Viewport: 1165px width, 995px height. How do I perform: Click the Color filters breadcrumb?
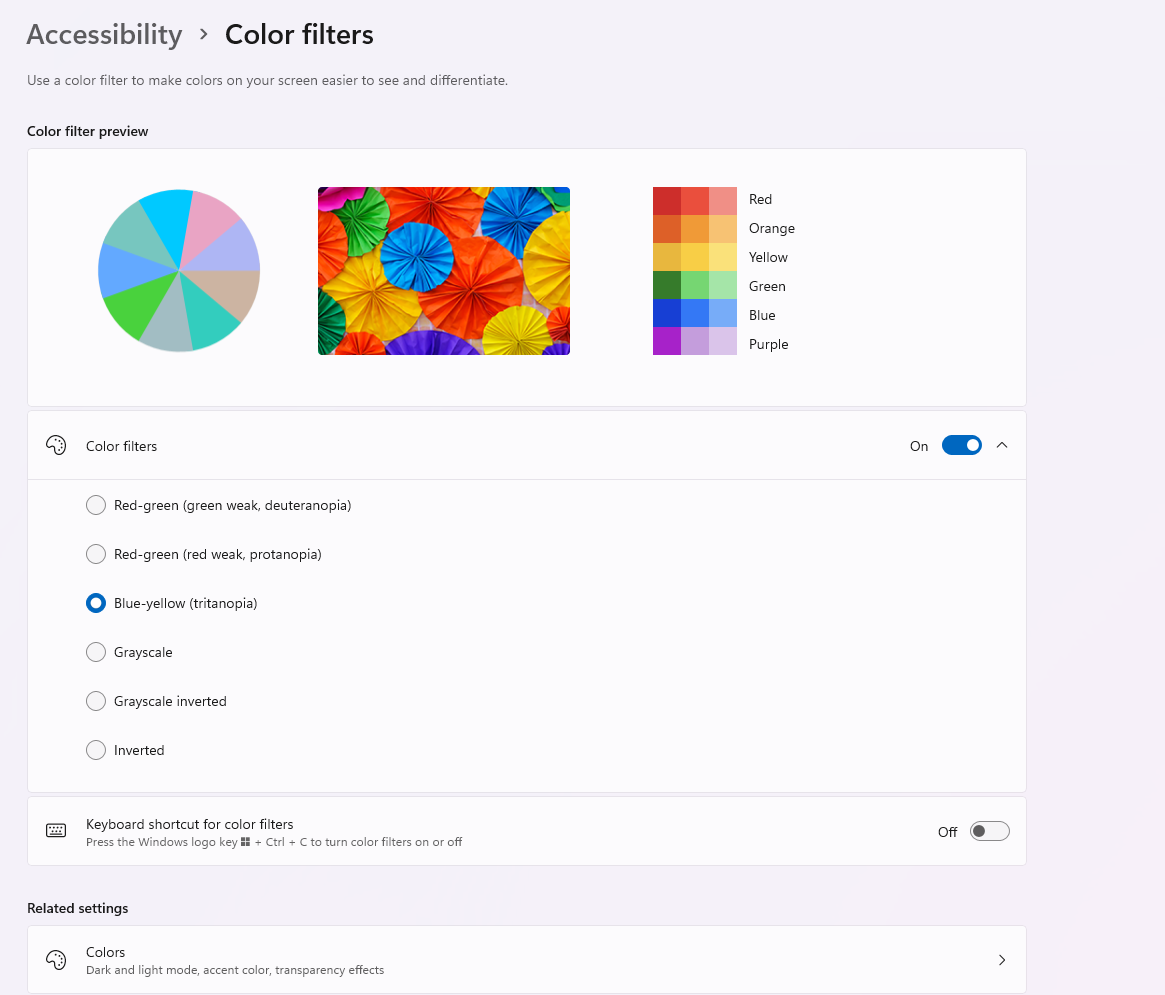[x=298, y=34]
